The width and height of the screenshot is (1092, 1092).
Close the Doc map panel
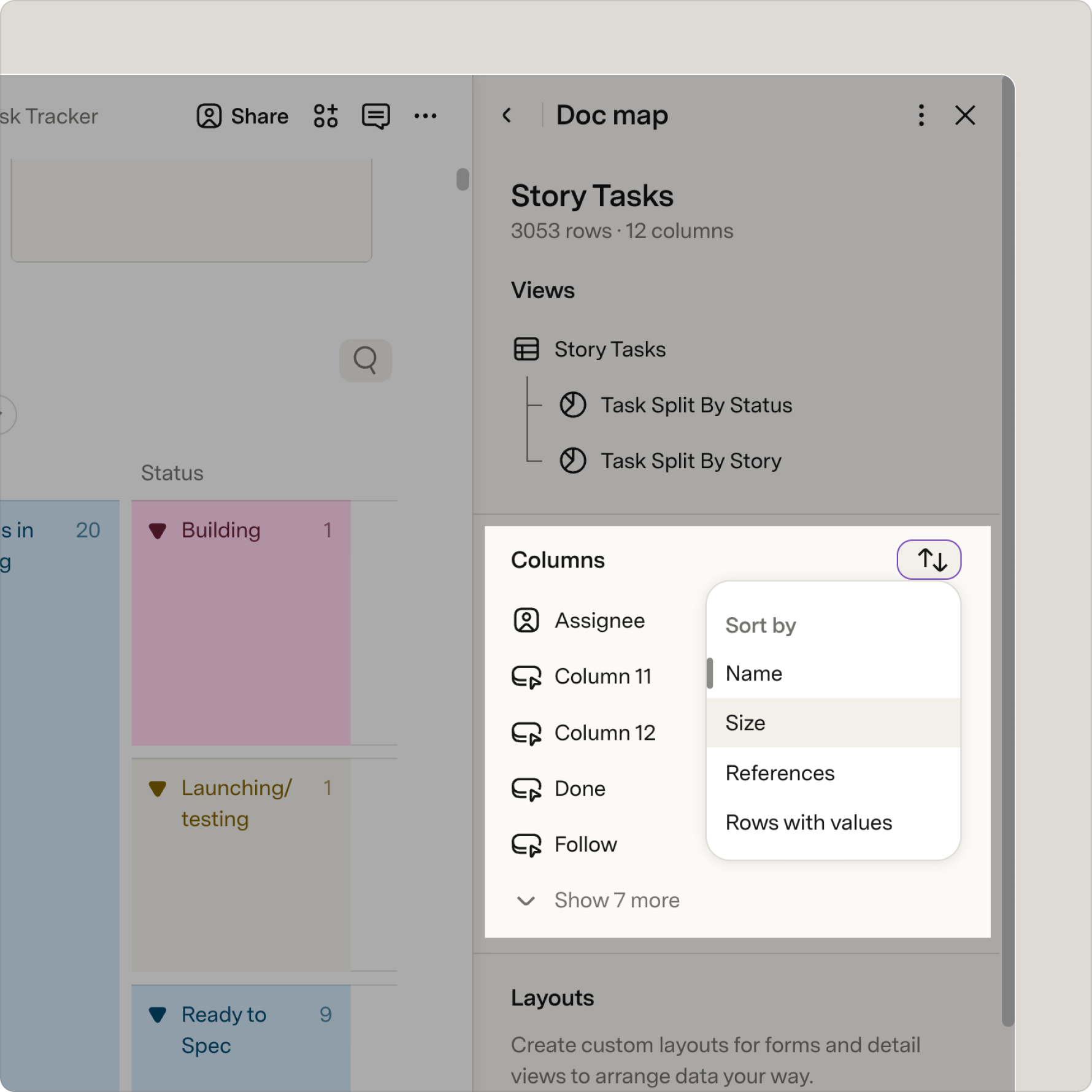pos(965,115)
